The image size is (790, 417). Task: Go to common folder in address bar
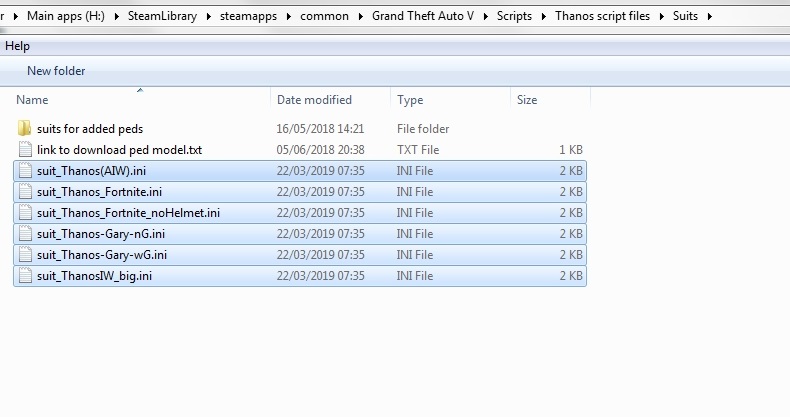point(324,16)
